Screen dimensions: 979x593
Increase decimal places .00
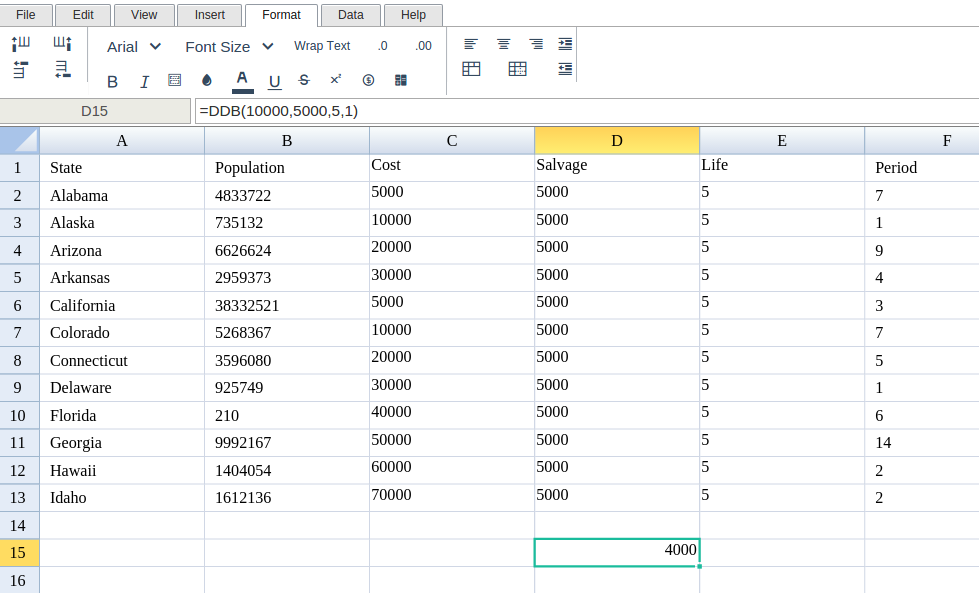tap(423, 46)
